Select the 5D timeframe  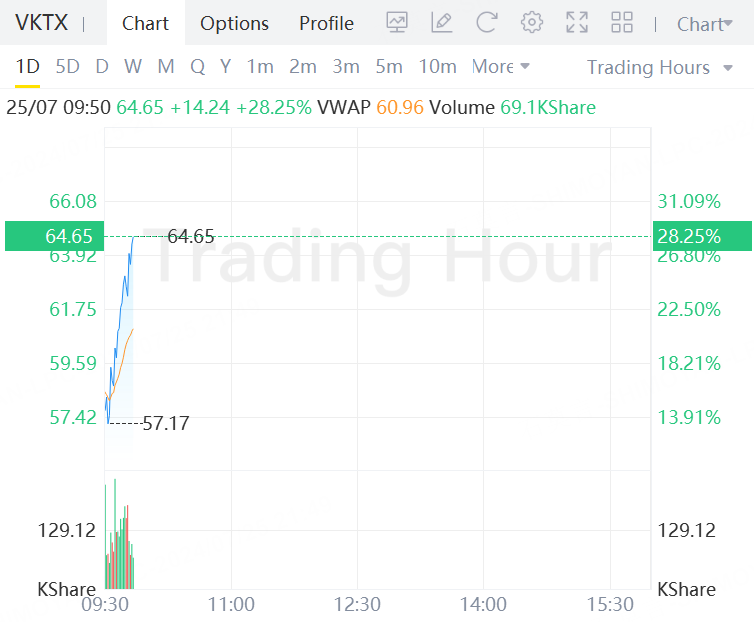point(67,67)
